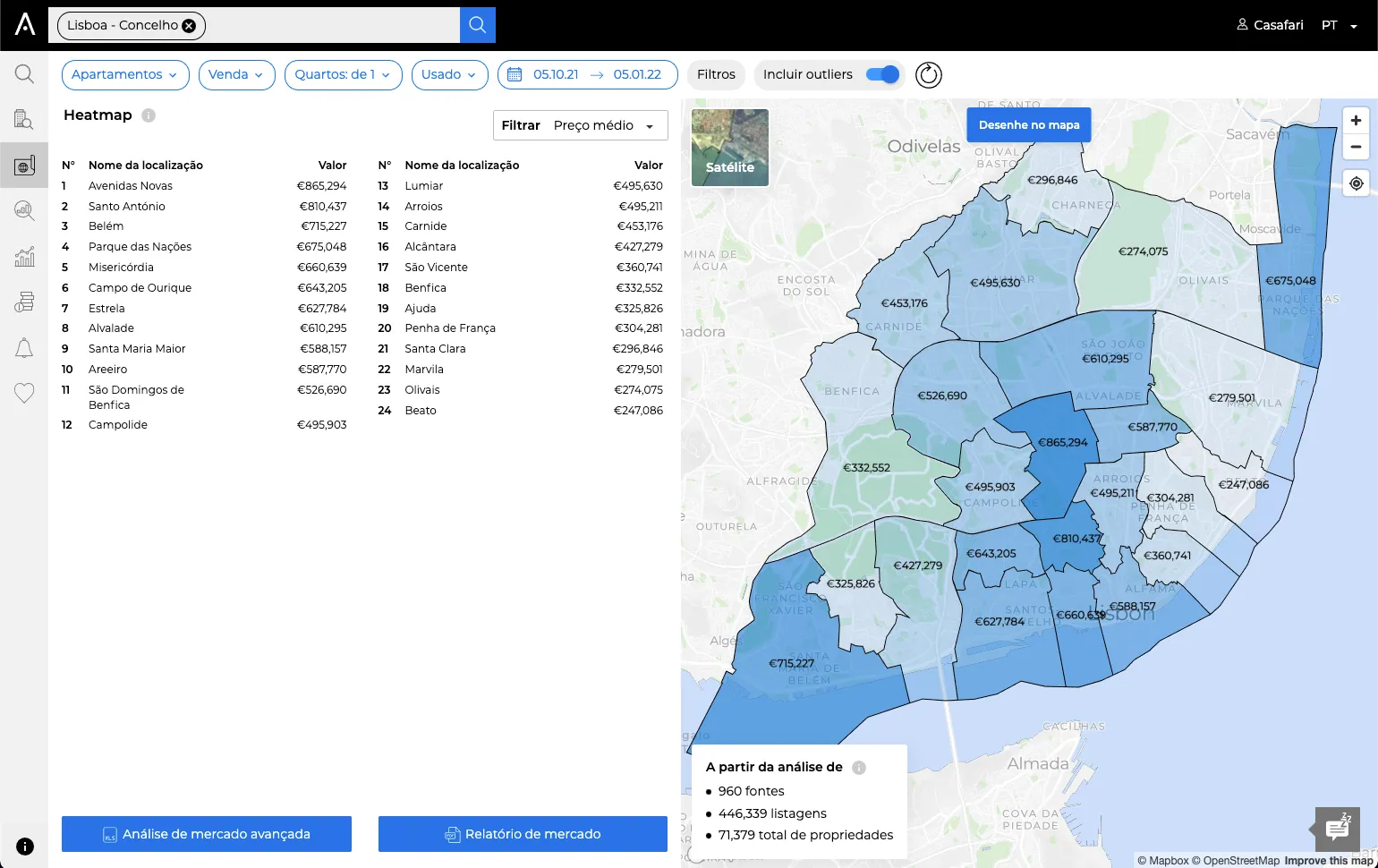Screen dimensions: 1378x868
Task: Zoom out on the map
Action: (x=1356, y=147)
